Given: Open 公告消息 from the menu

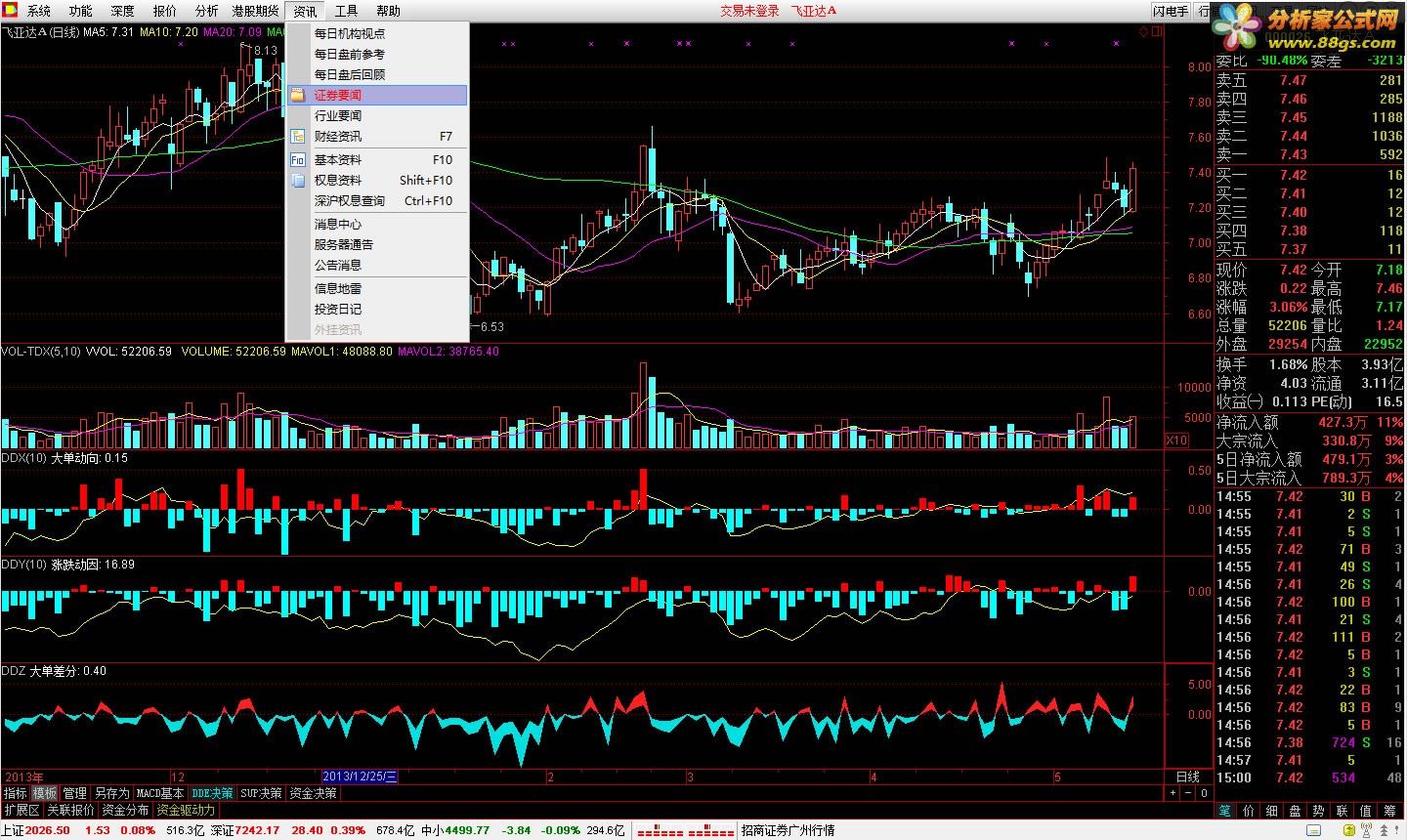Looking at the screenshot, I should [x=377, y=265].
